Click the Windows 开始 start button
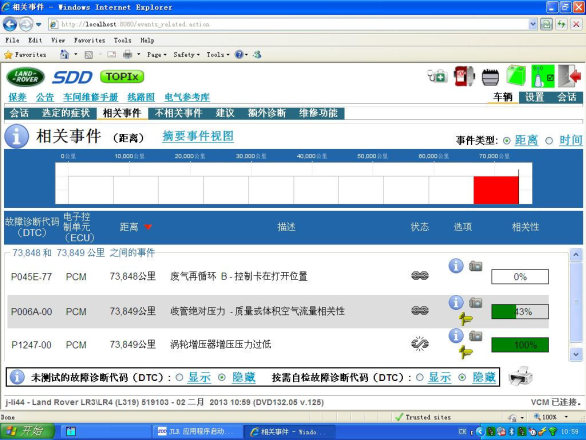 point(27,431)
